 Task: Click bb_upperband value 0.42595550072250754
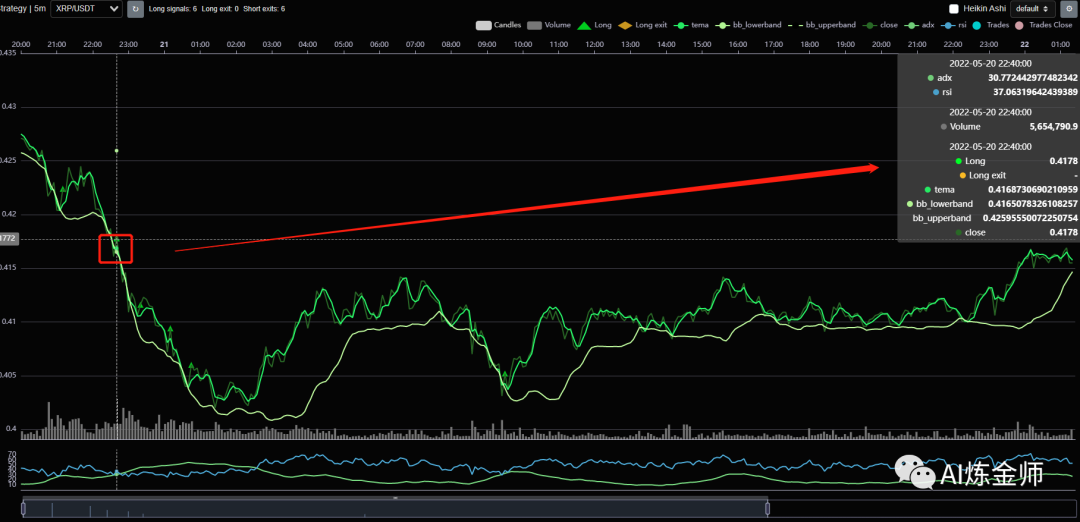coord(1030,218)
